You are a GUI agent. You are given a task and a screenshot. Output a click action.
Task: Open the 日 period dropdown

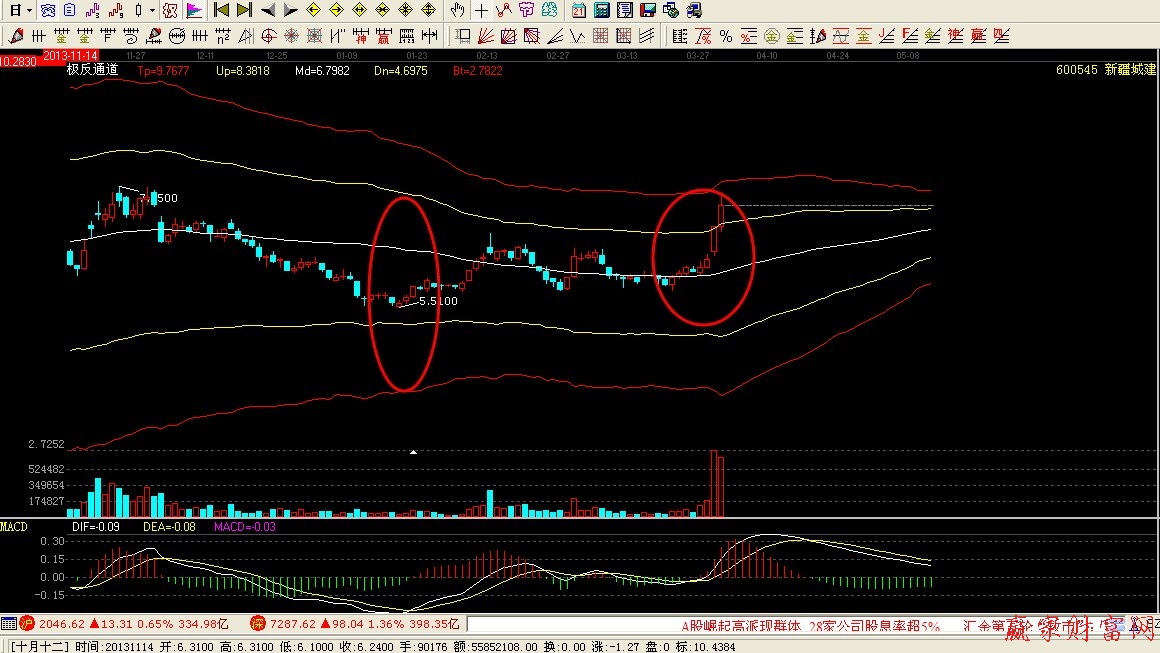(18, 11)
